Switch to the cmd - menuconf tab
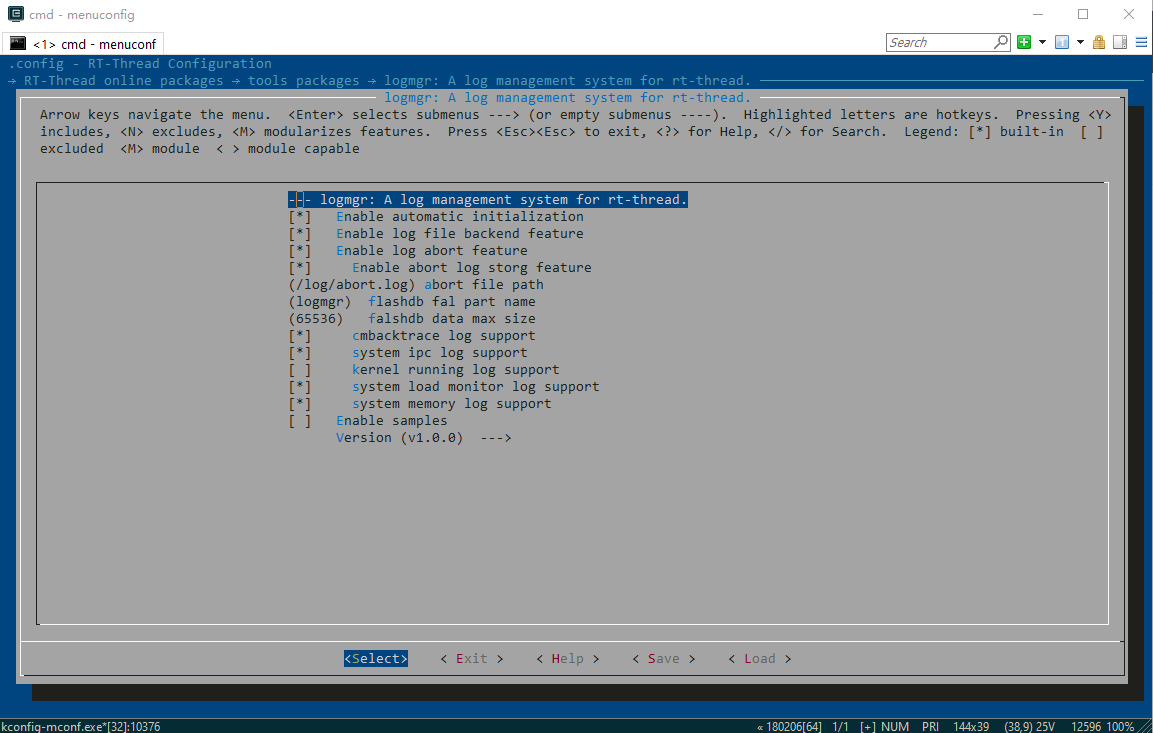 pyautogui.click(x=83, y=43)
